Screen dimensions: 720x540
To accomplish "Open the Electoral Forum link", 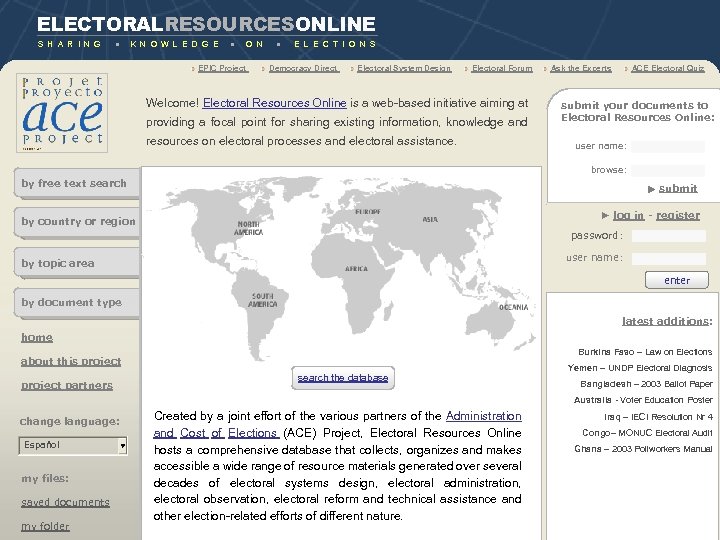I will 502,68.
